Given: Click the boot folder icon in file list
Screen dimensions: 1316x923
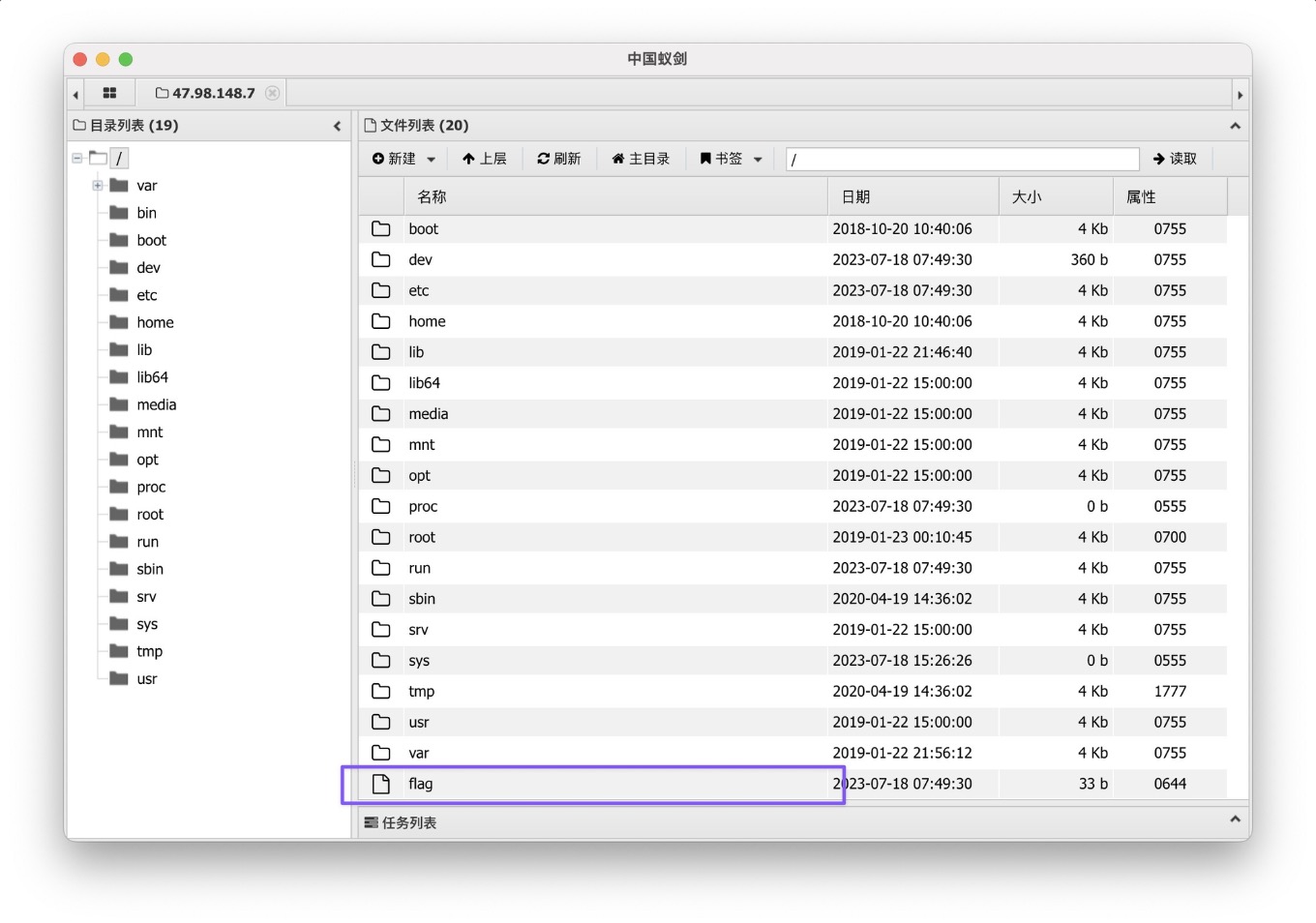Looking at the screenshot, I should pyautogui.click(x=381, y=229).
